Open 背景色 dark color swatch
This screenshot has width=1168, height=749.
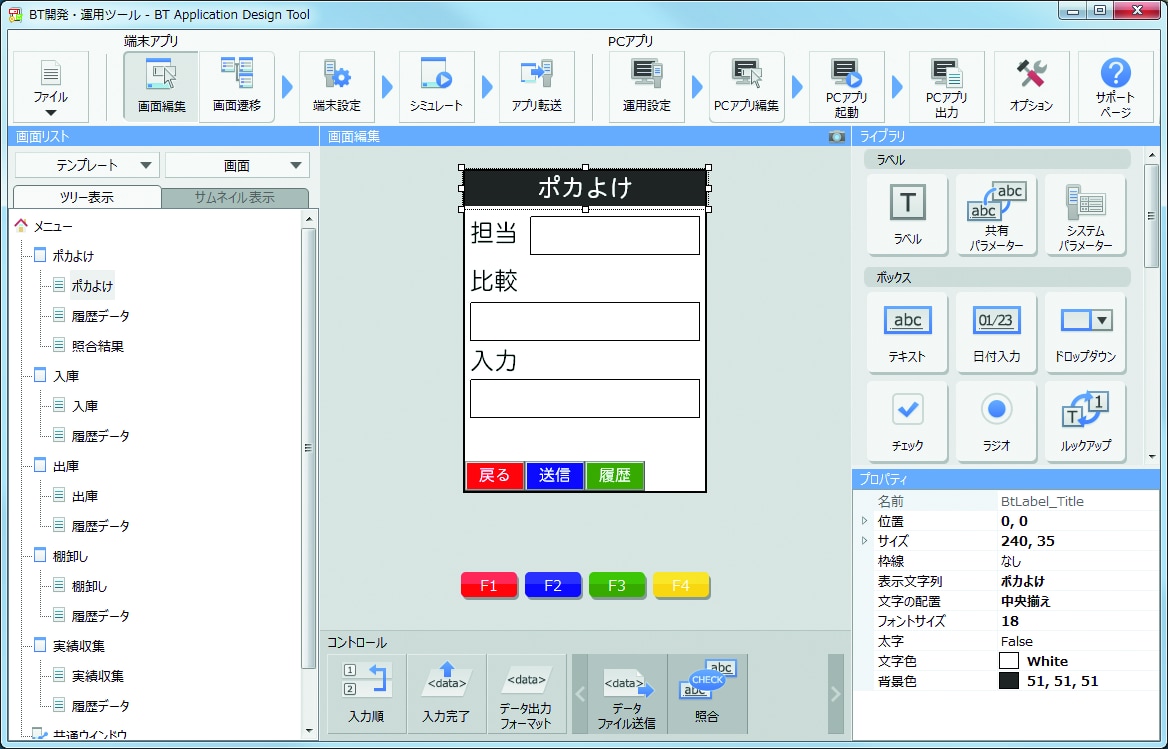tap(1009, 681)
